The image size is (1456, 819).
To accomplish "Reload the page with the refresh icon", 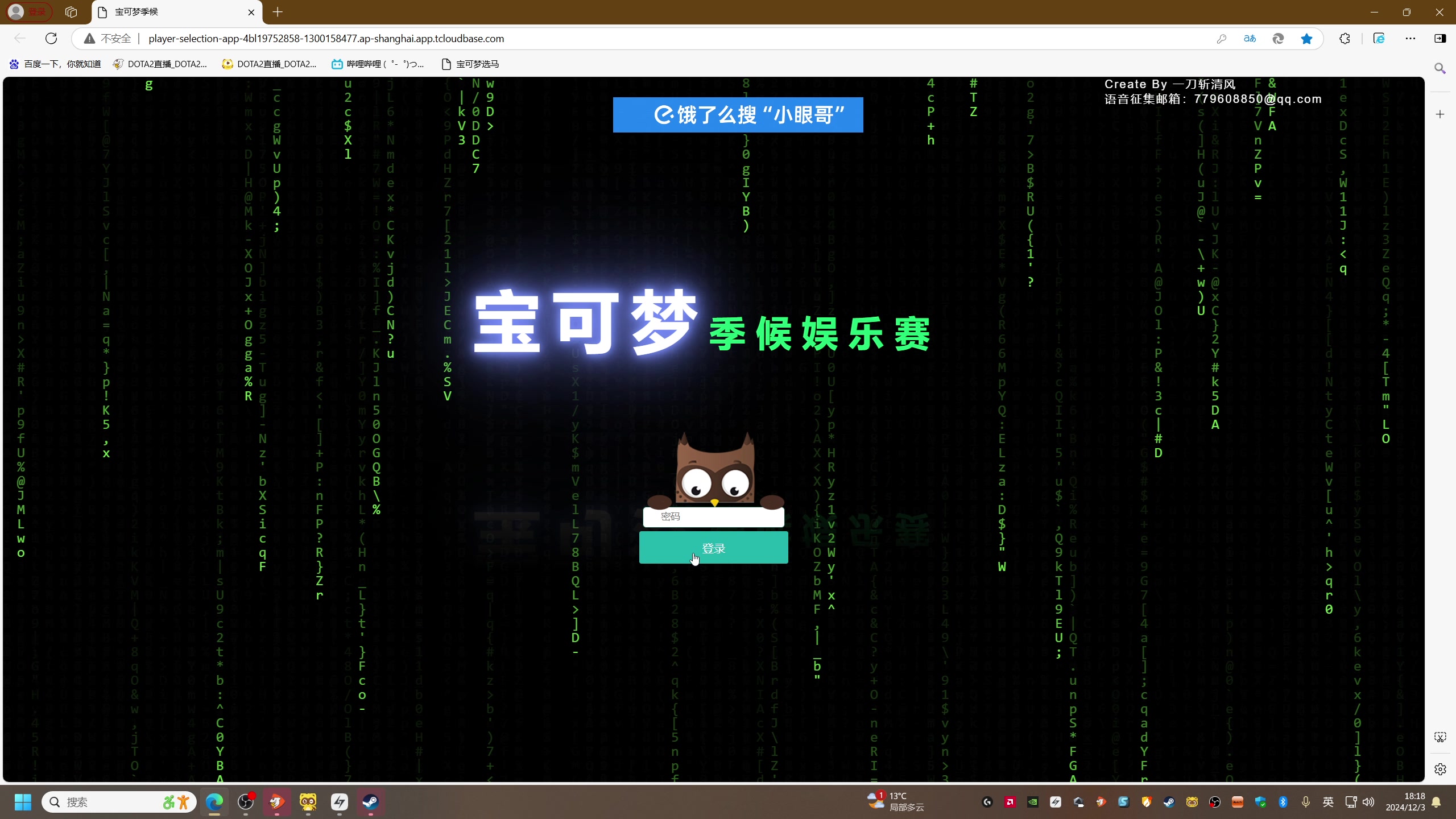I will [x=51, y=38].
